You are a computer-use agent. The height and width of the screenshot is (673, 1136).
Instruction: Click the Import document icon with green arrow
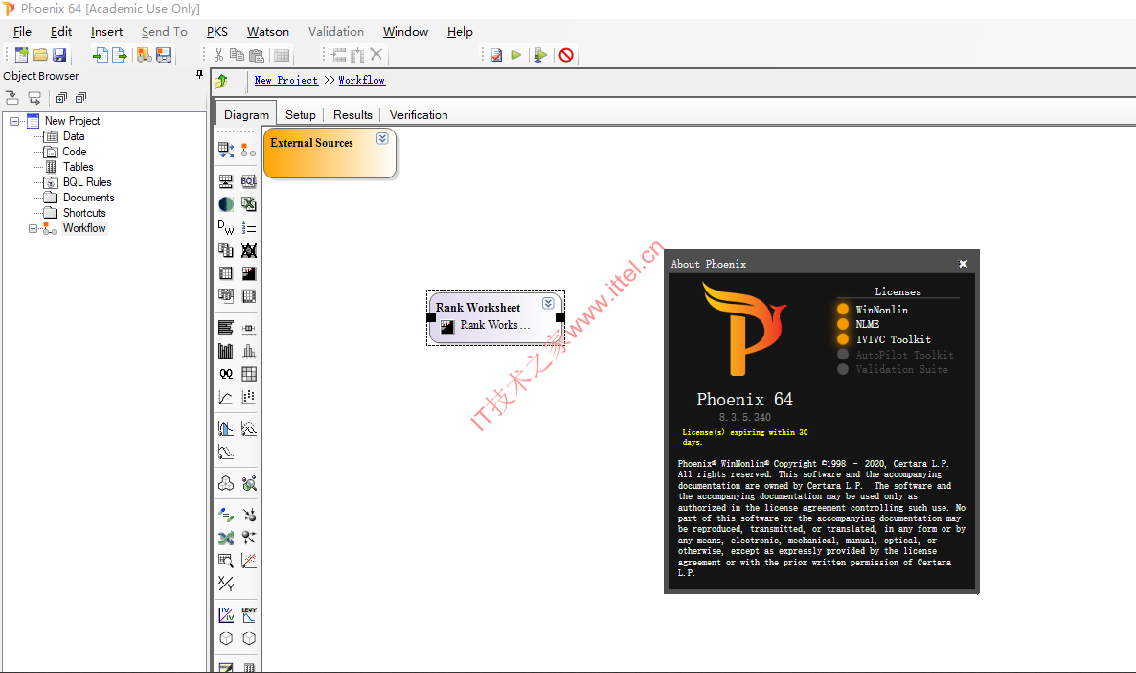point(101,55)
